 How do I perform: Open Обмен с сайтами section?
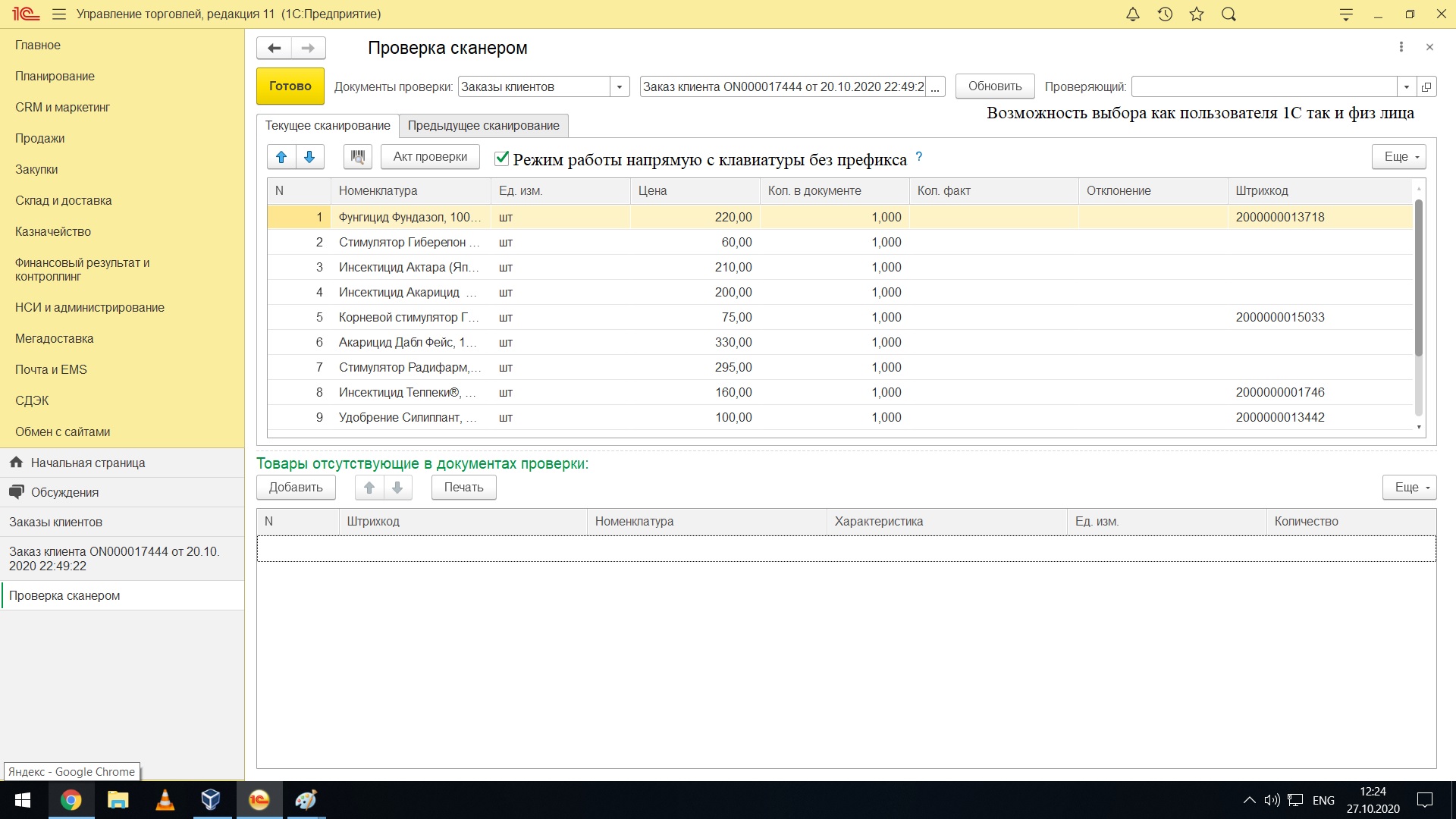coord(63,432)
